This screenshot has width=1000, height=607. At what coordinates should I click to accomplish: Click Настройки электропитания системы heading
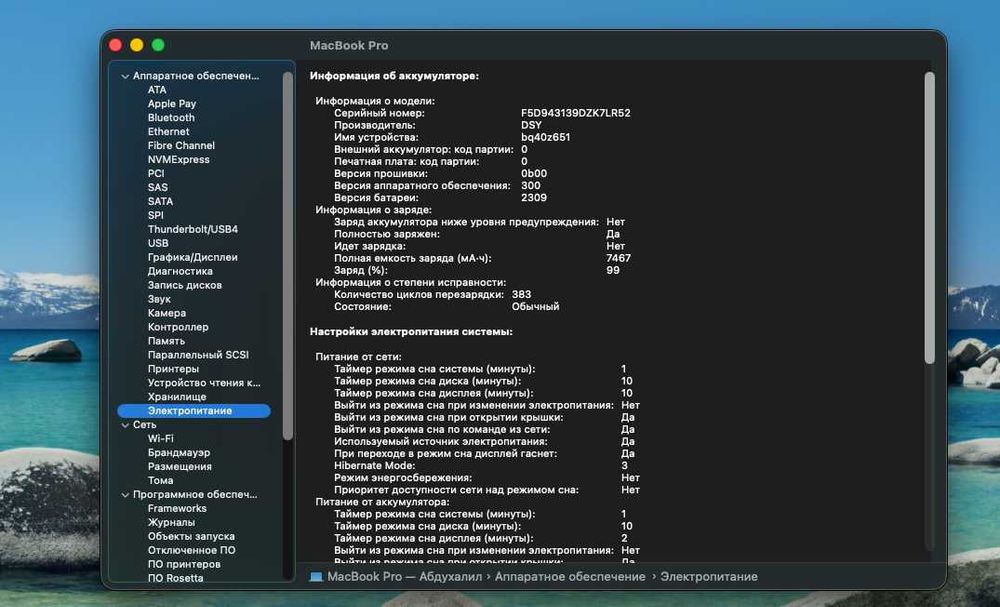pos(411,332)
